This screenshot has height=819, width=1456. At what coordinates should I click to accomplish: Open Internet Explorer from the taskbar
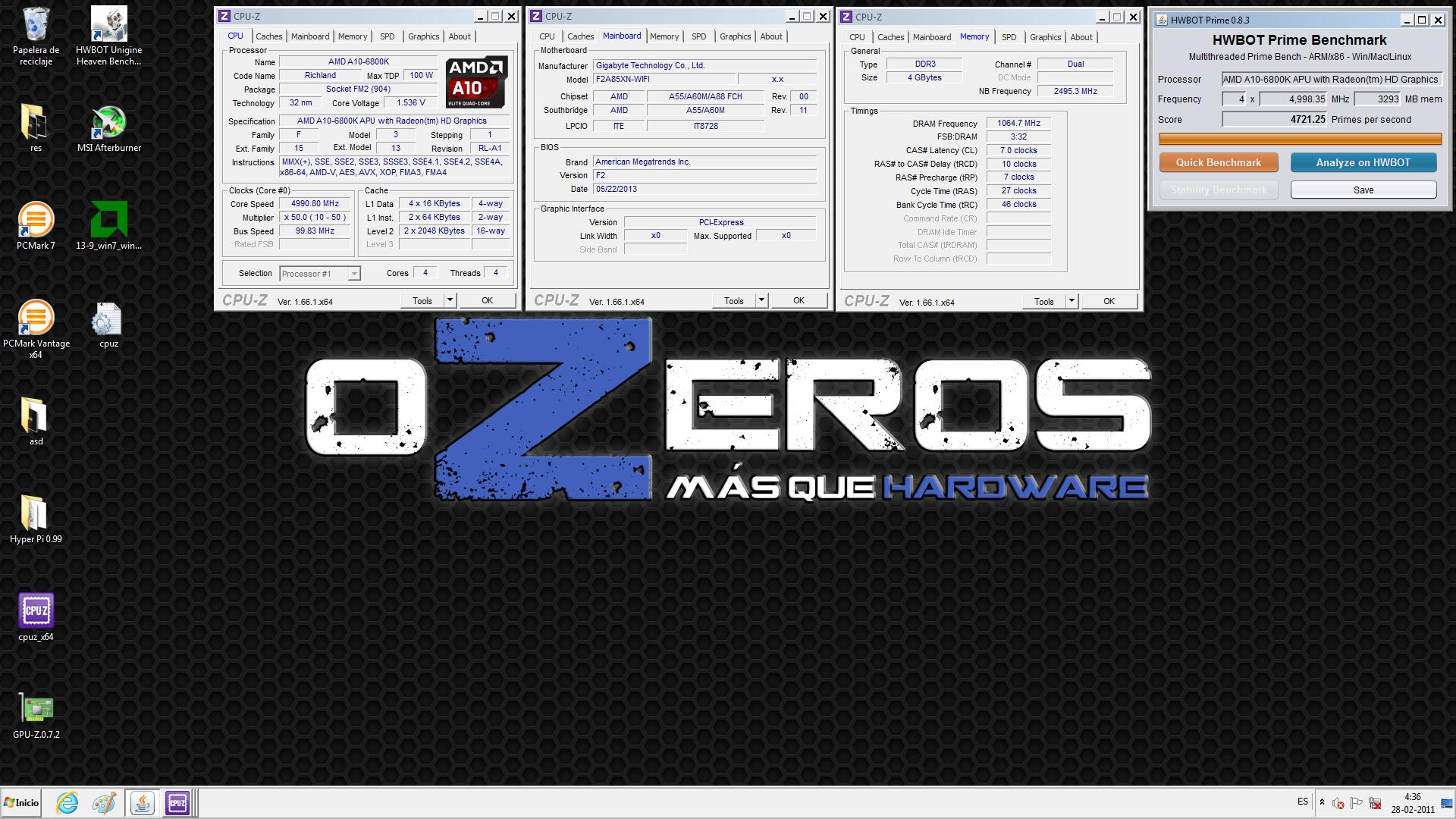67,802
